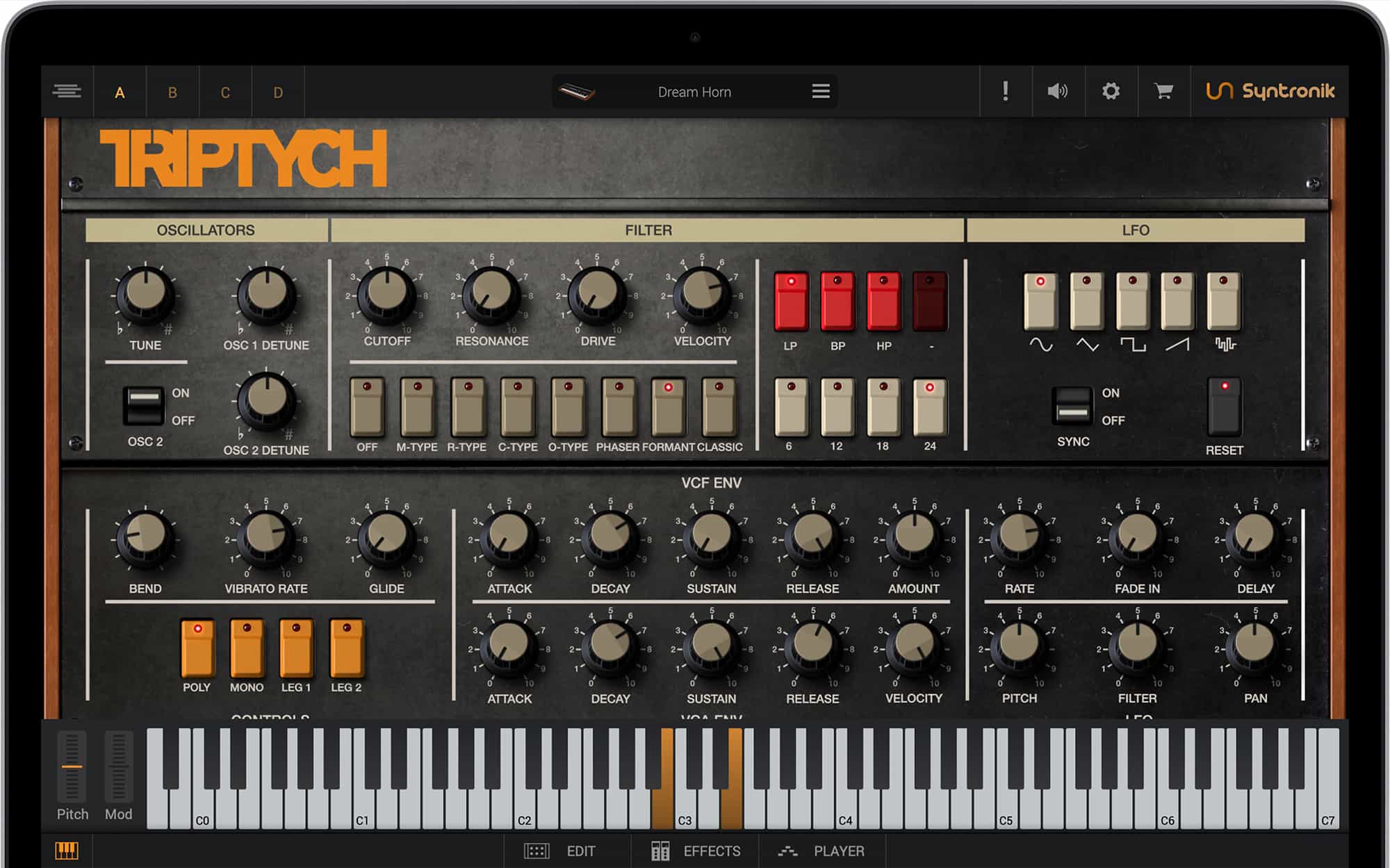
Task: Switch to the EFFECTS view
Action: click(x=695, y=851)
